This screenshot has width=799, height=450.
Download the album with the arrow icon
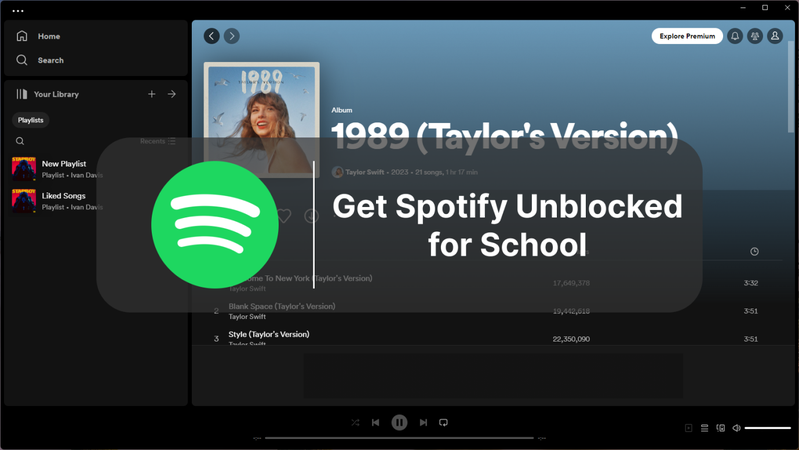click(x=311, y=216)
